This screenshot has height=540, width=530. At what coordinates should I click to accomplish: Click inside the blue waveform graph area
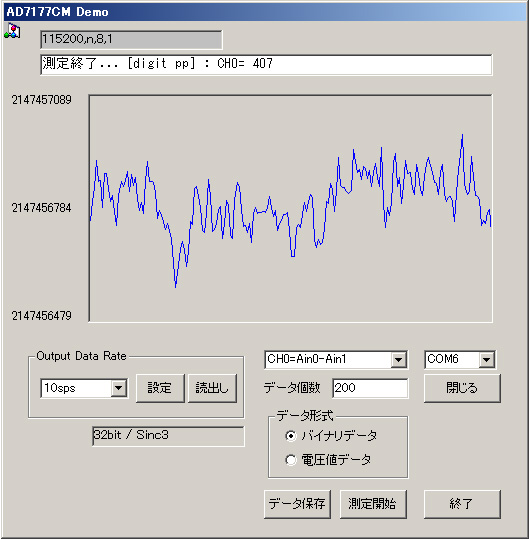click(291, 208)
